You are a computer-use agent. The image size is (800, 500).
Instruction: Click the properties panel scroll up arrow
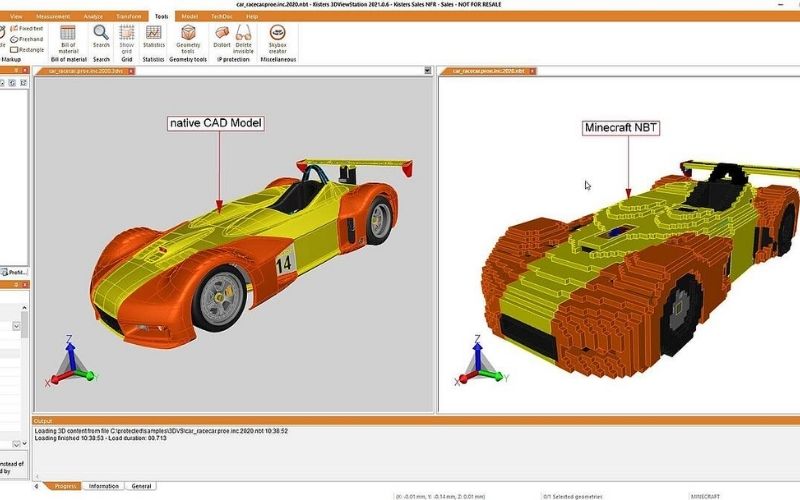(24, 308)
